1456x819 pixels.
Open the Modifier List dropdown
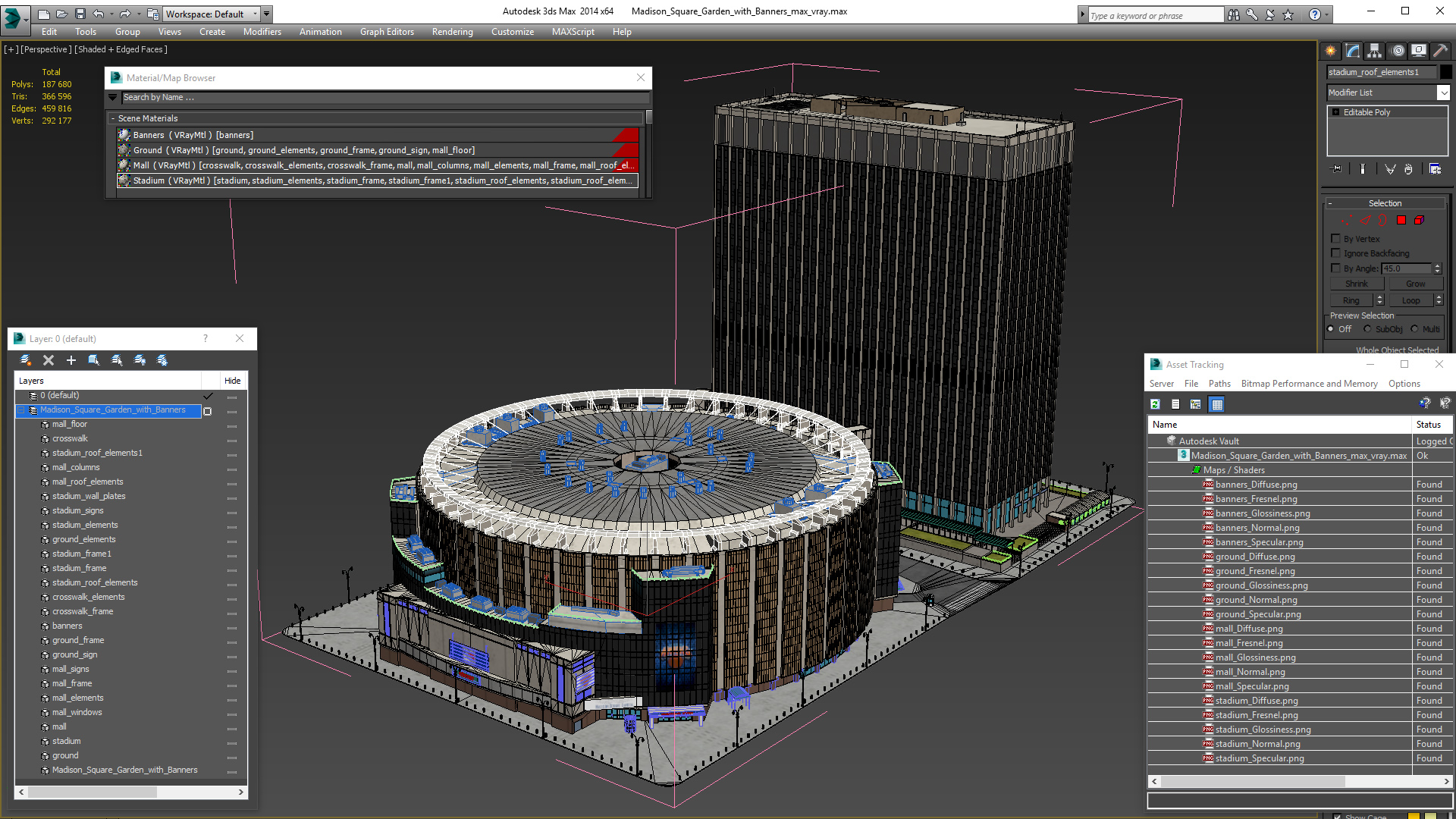(x=1443, y=93)
